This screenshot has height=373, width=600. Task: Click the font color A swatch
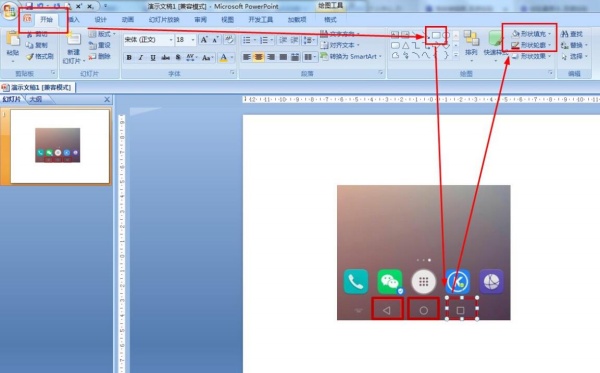coord(224,57)
